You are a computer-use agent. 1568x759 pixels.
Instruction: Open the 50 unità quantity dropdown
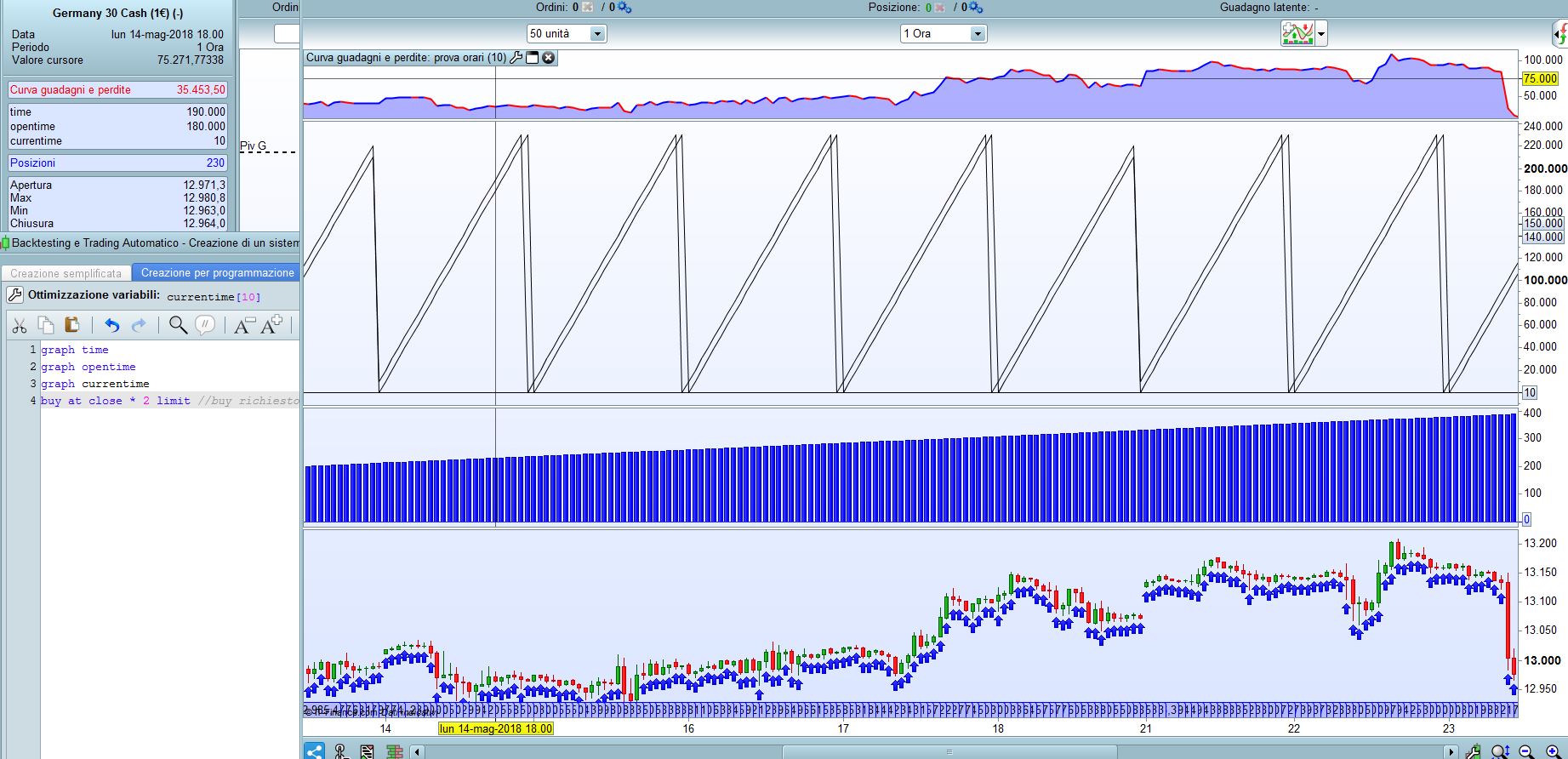567,34
